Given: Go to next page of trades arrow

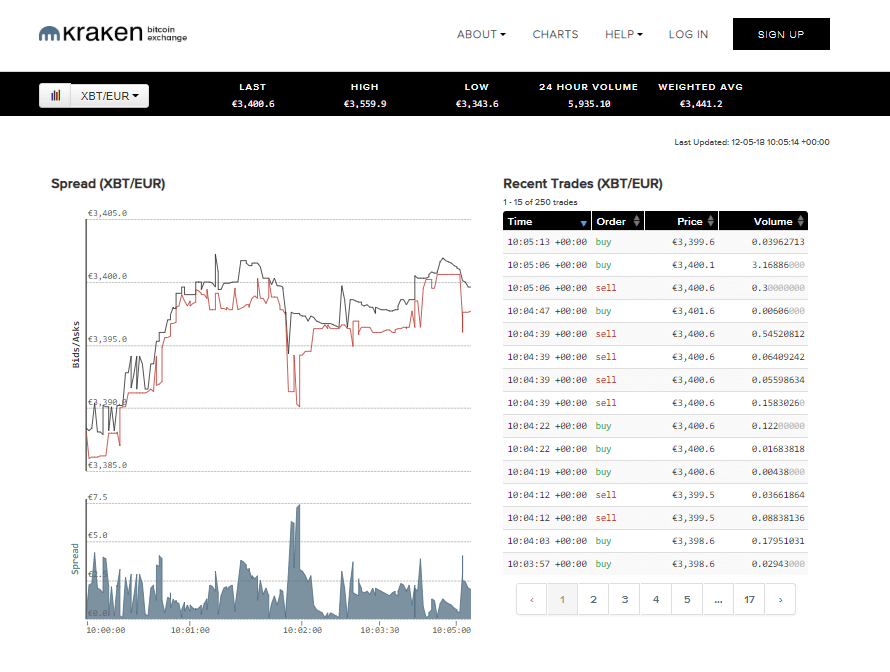Looking at the screenshot, I should tap(780, 600).
